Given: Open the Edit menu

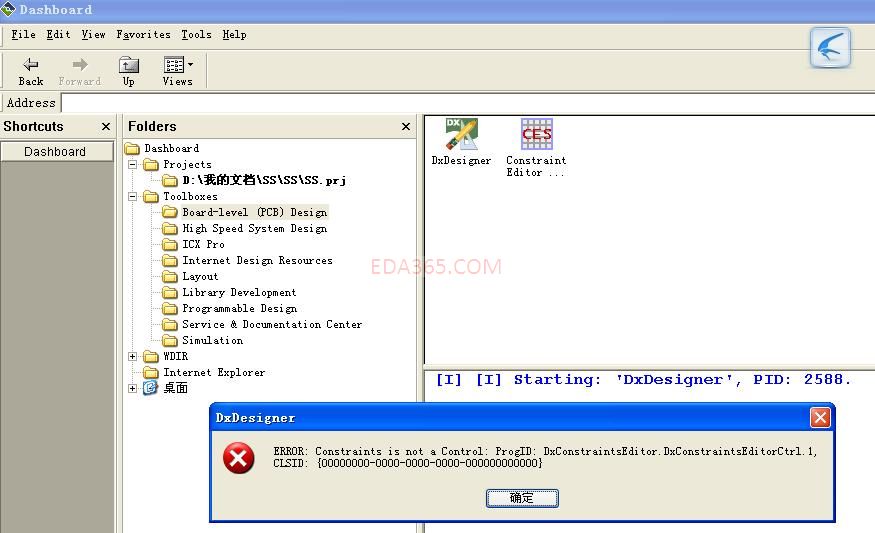Looking at the screenshot, I should [x=59, y=35].
